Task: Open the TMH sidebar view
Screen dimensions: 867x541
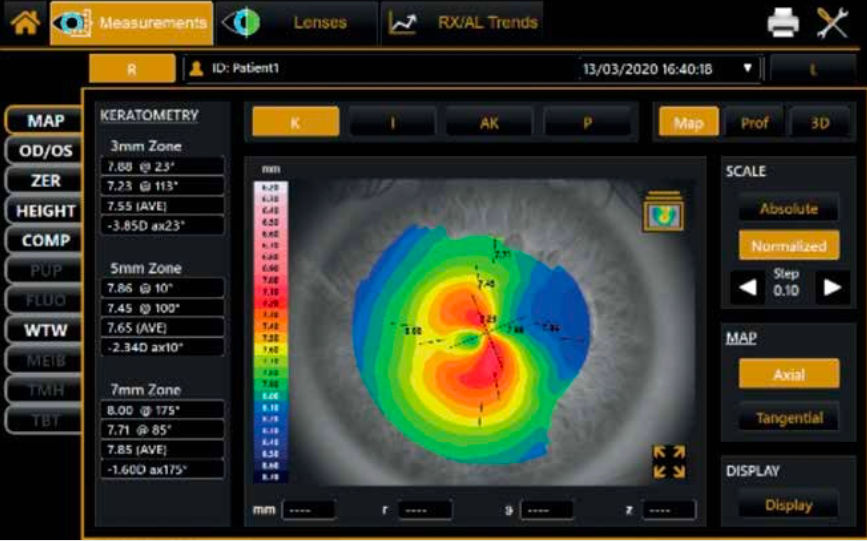Action: pyautogui.click(x=44, y=391)
